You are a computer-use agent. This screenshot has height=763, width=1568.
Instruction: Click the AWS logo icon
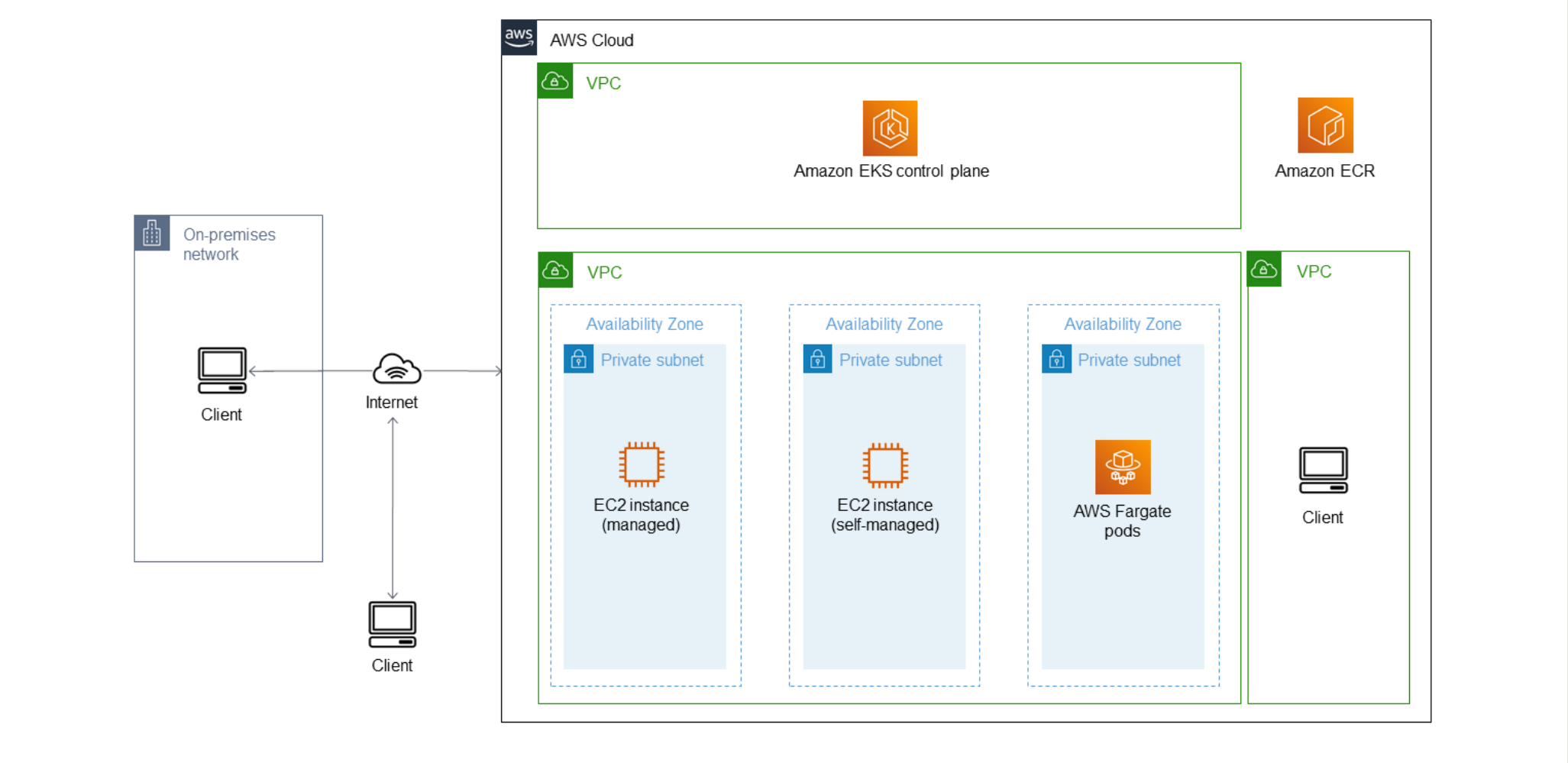(x=519, y=37)
